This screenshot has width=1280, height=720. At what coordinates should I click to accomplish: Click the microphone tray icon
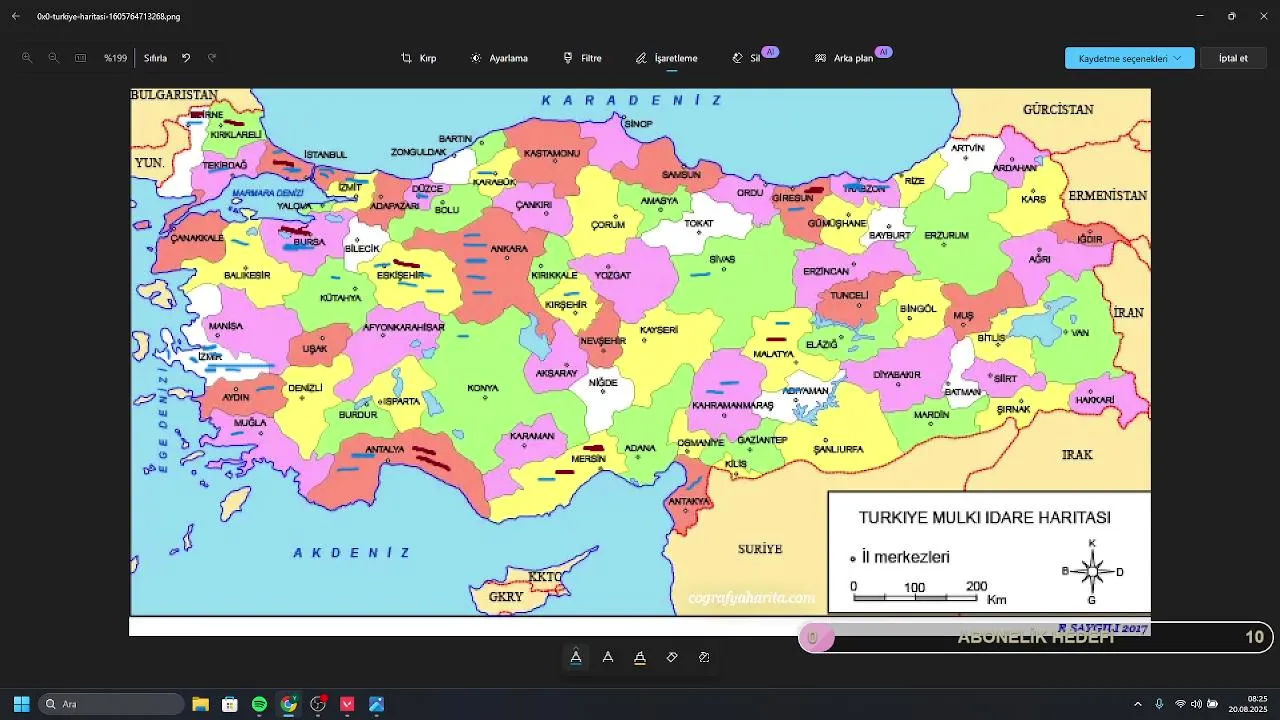pos(1159,704)
